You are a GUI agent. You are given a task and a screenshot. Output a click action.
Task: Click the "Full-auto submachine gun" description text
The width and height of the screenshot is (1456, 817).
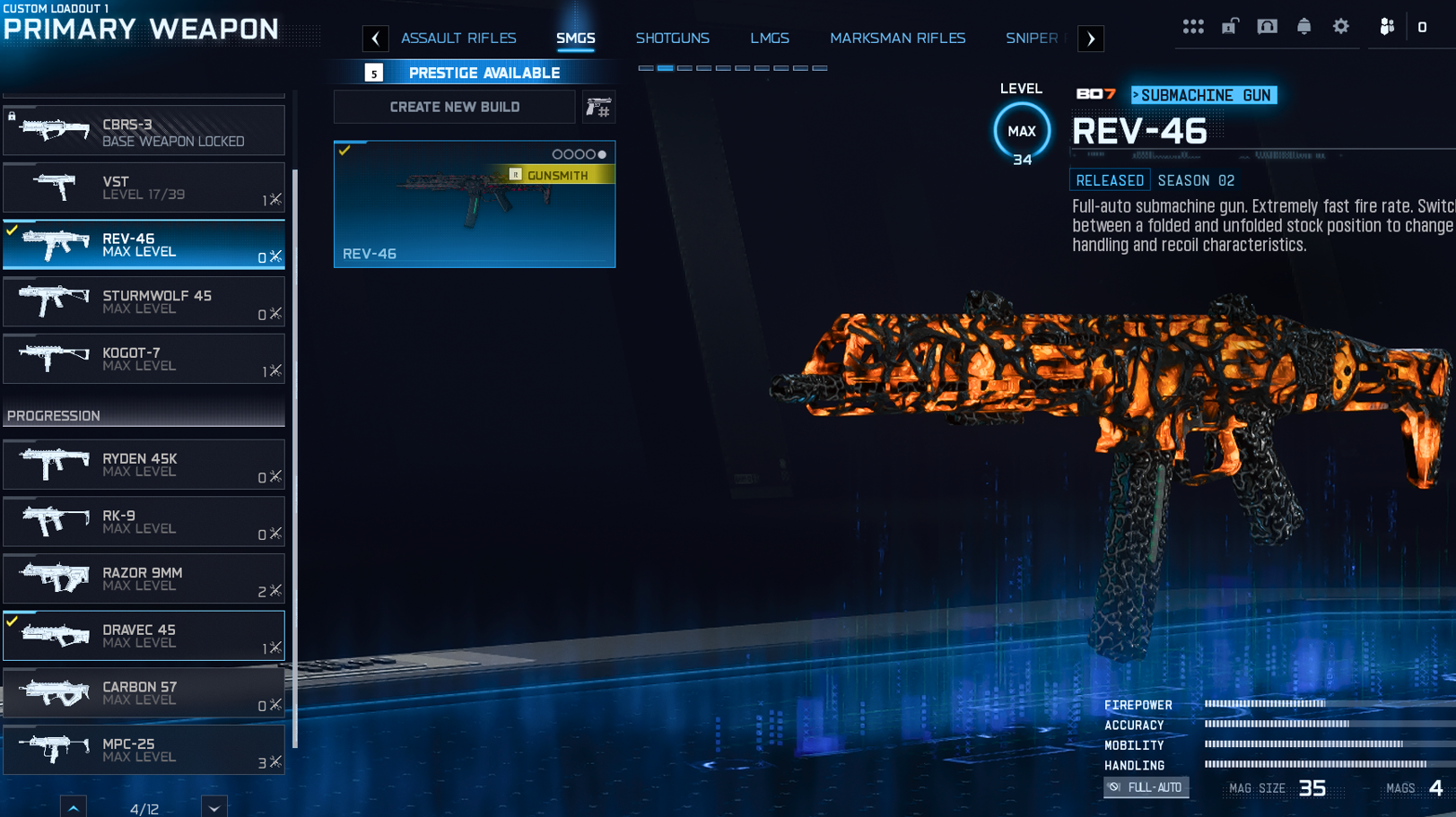click(1264, 226)
